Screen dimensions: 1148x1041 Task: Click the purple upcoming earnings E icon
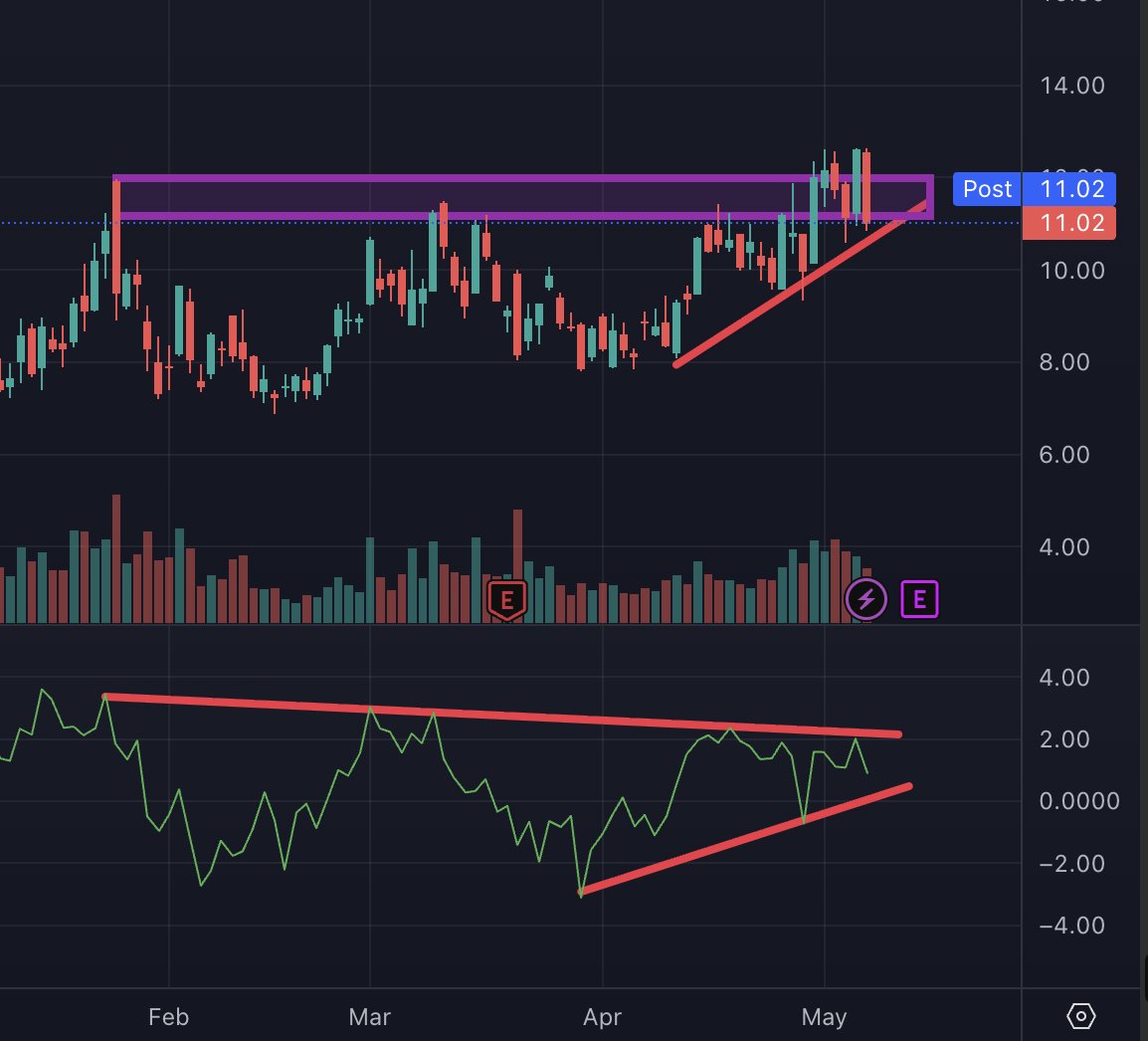coord(919,599)
